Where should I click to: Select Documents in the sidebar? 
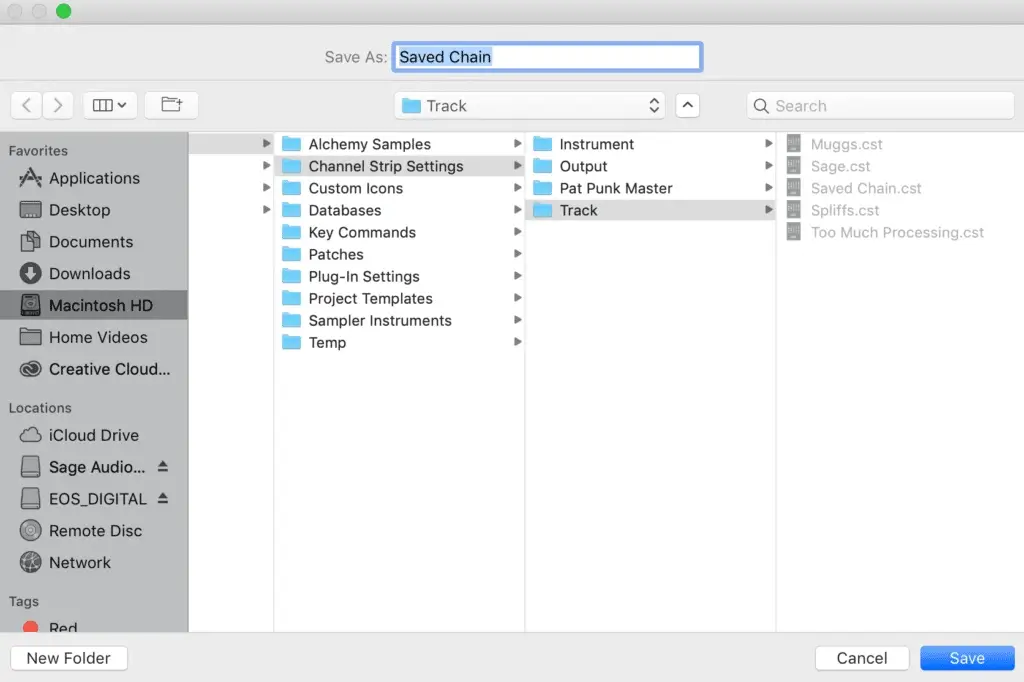pos(93,242)
